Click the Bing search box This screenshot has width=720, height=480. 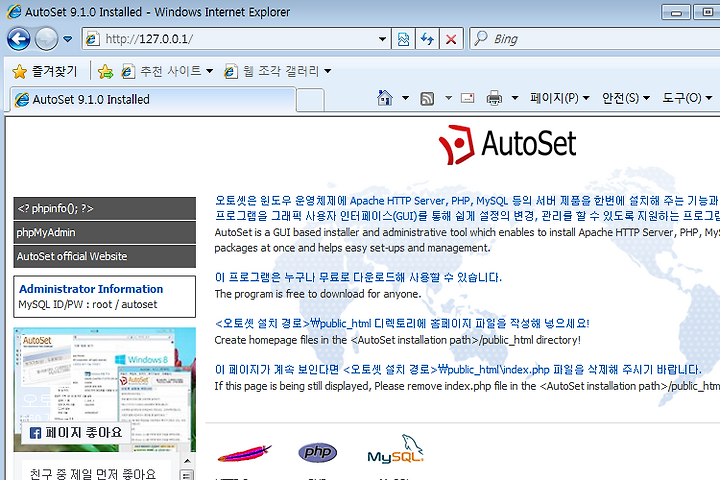coord(597,39)
